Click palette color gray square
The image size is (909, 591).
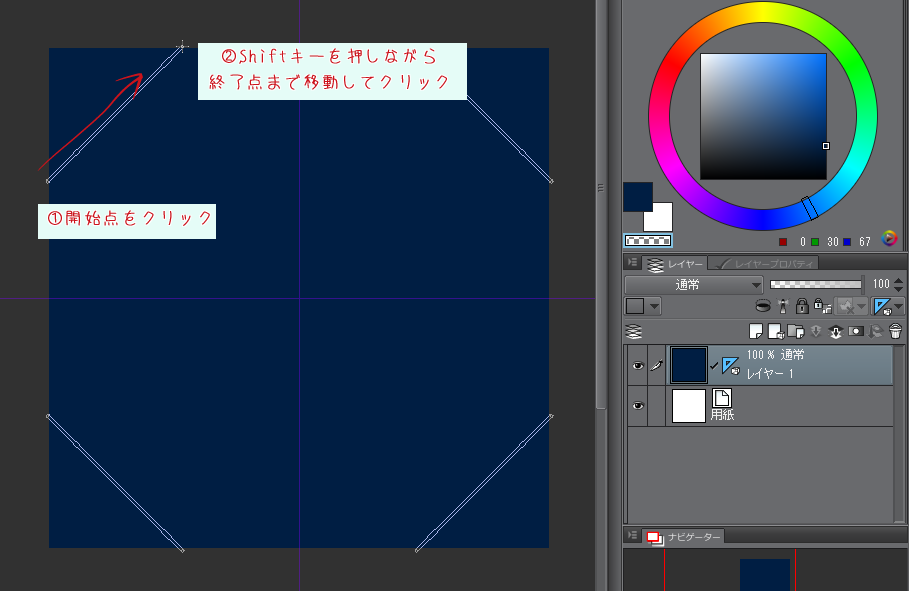[635, 306]
